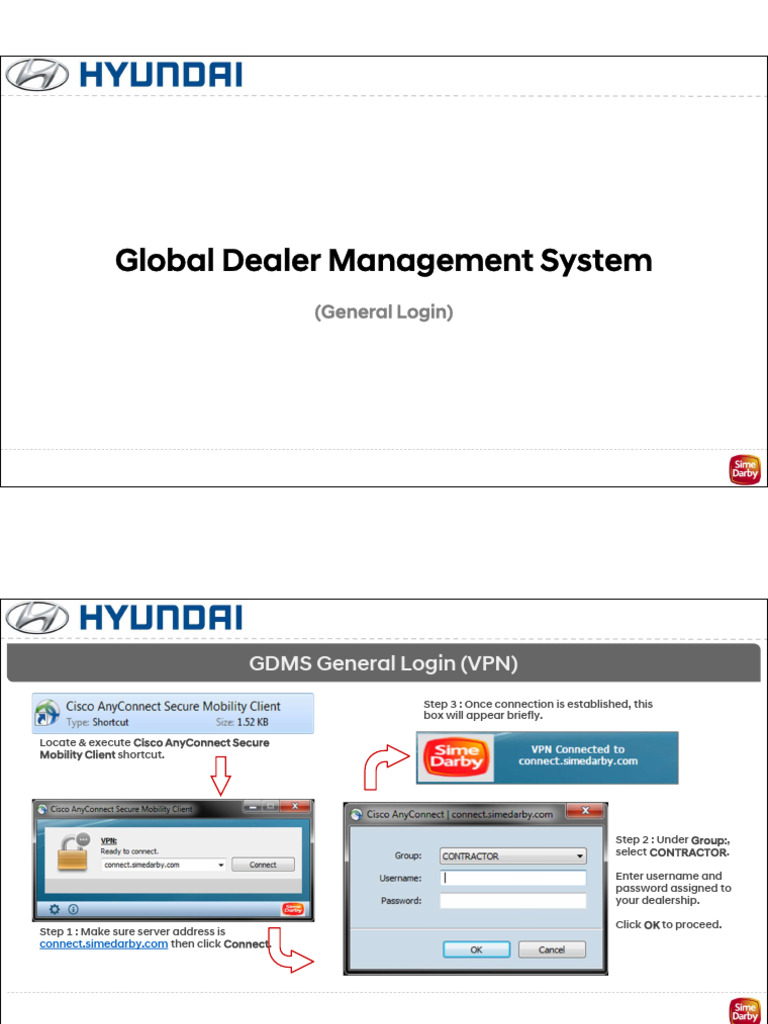Click the Hyundai logo on the VPN login slide
Screen dimensions: 768x1024
click(123, 618)
